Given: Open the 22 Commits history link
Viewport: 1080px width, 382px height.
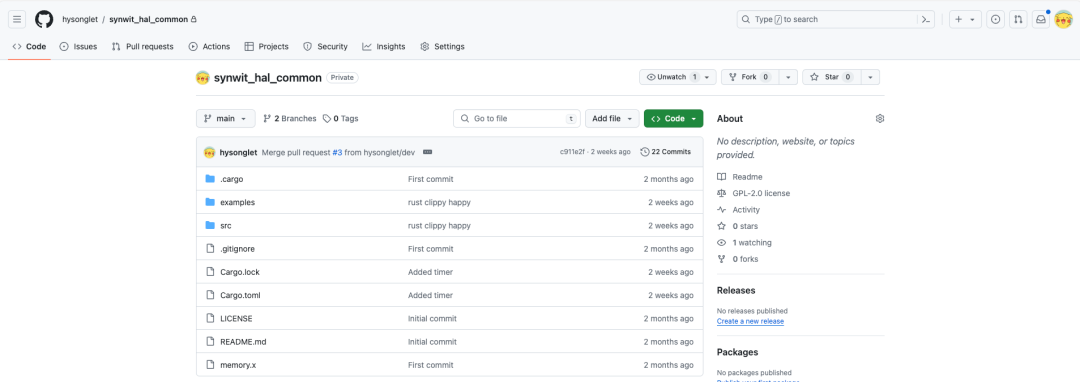Looking at the screenshot, I should tap(665, 151).
